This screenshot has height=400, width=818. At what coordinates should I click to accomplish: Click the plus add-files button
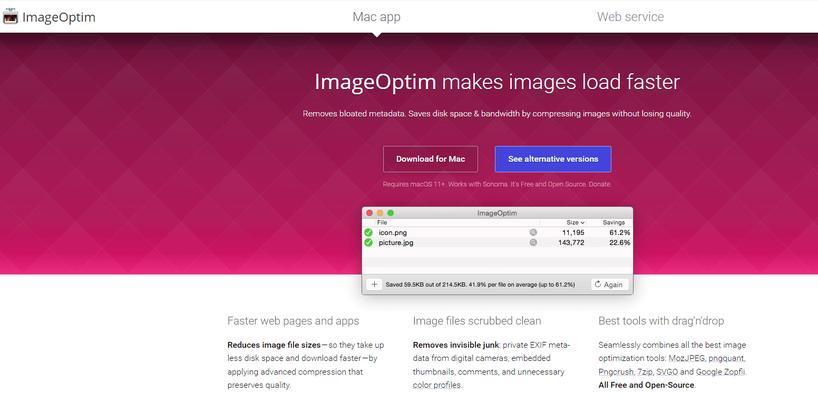[x=374, y=284]
